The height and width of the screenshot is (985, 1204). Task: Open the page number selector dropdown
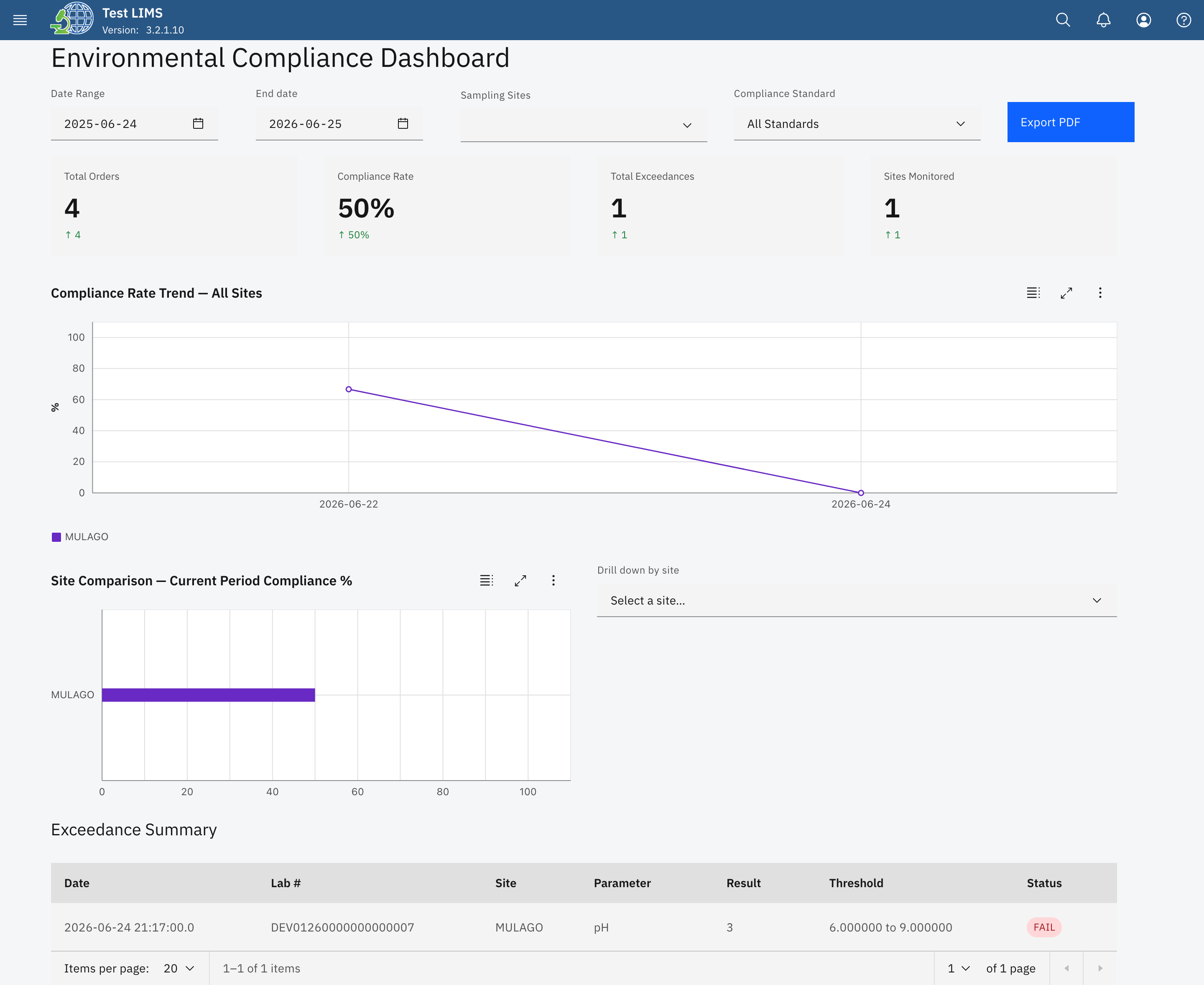point(959,969)
